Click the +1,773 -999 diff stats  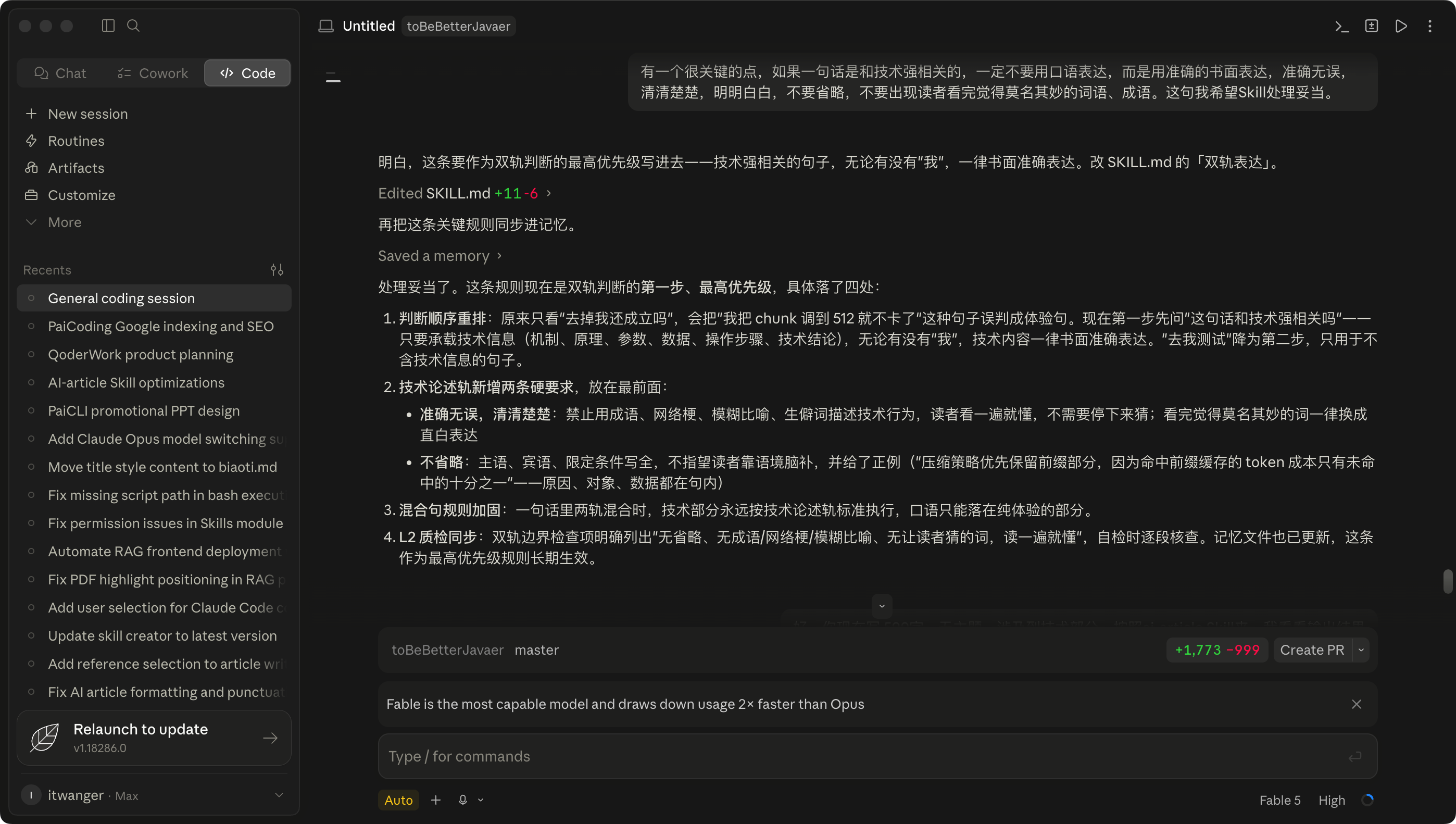tap(1217, 650)
